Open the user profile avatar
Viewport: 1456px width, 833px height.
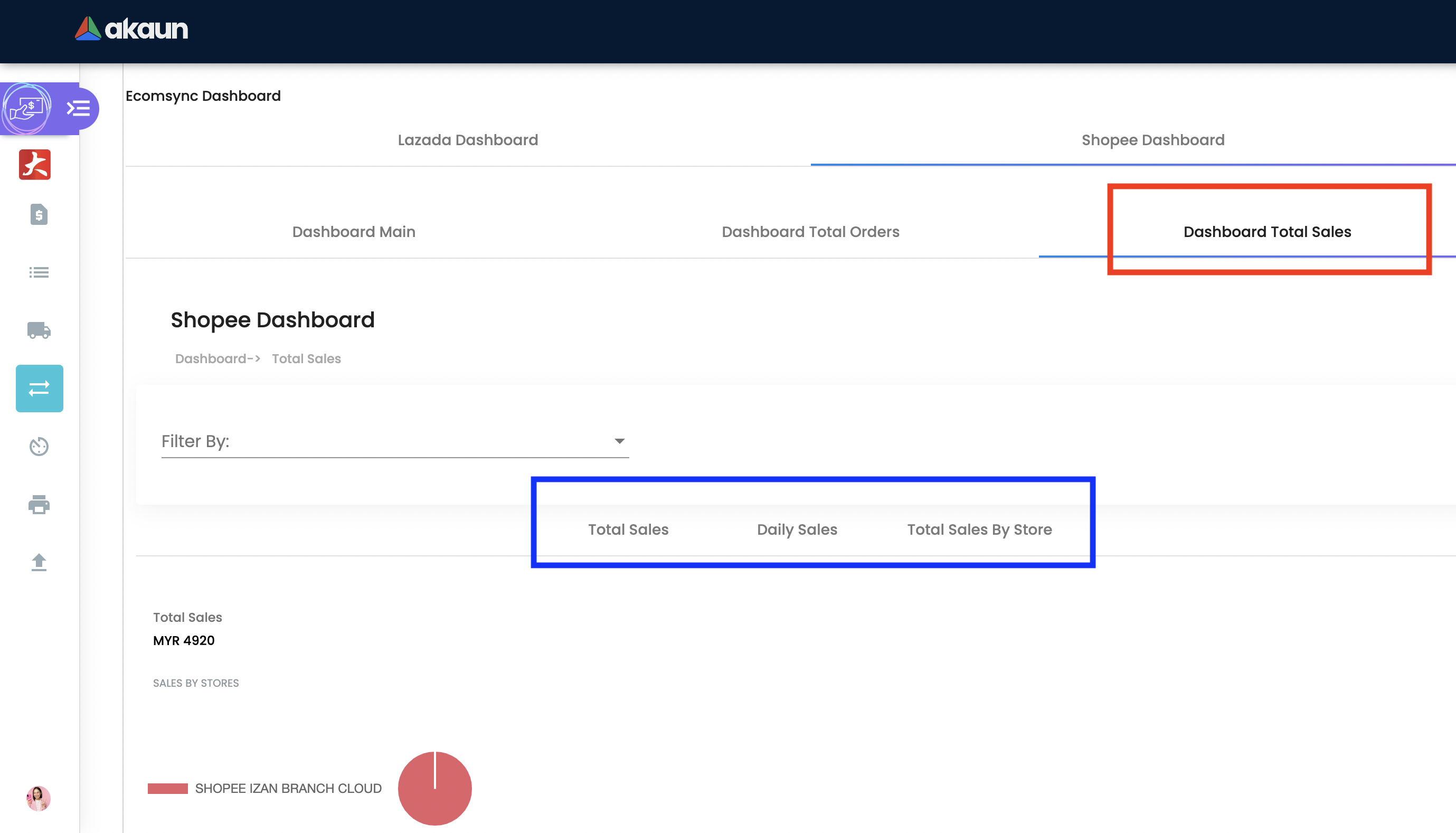tap(39, 798)
